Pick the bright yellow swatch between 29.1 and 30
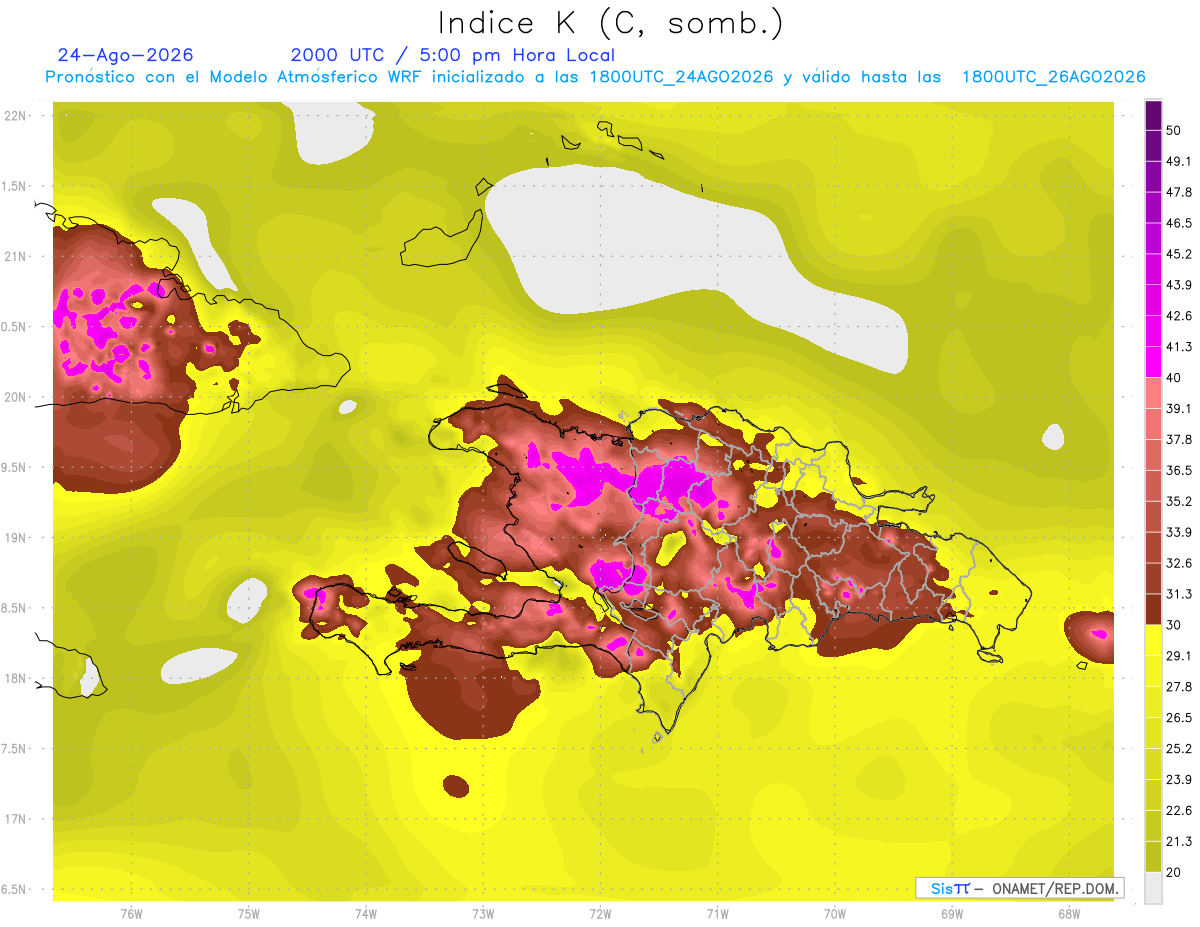1200x927 pixels. click(x=1153, y=640)
